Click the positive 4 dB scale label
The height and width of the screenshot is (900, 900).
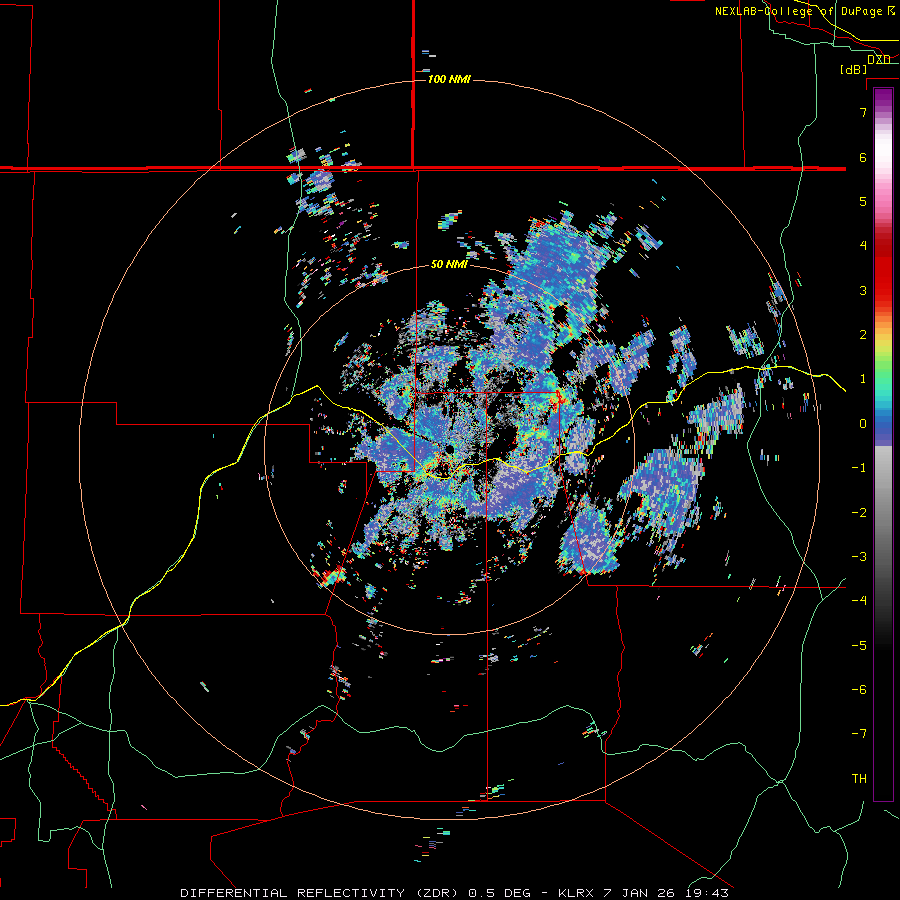point(863,246)
